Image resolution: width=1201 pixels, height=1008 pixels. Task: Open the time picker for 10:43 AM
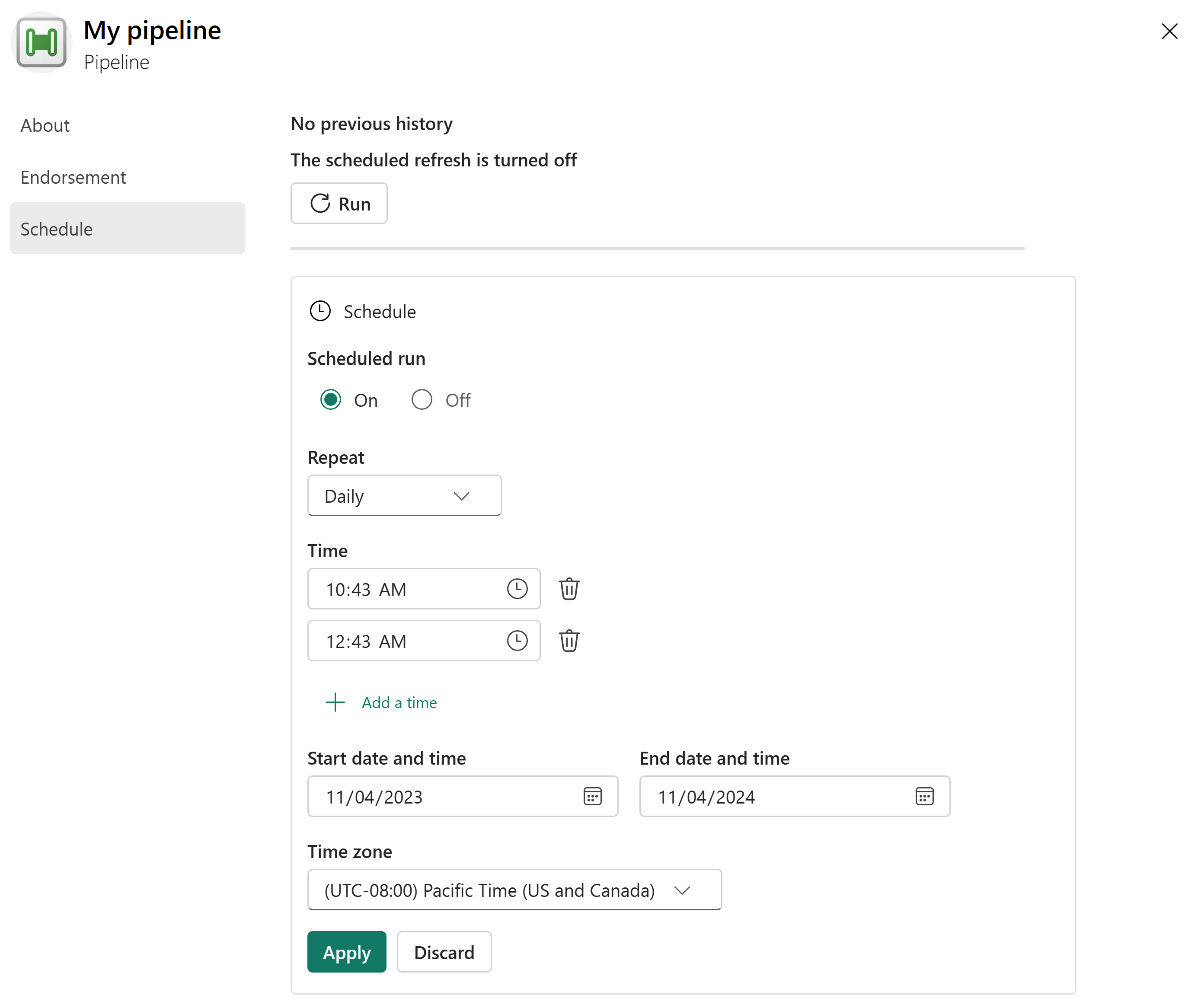(x=517, y=589)
